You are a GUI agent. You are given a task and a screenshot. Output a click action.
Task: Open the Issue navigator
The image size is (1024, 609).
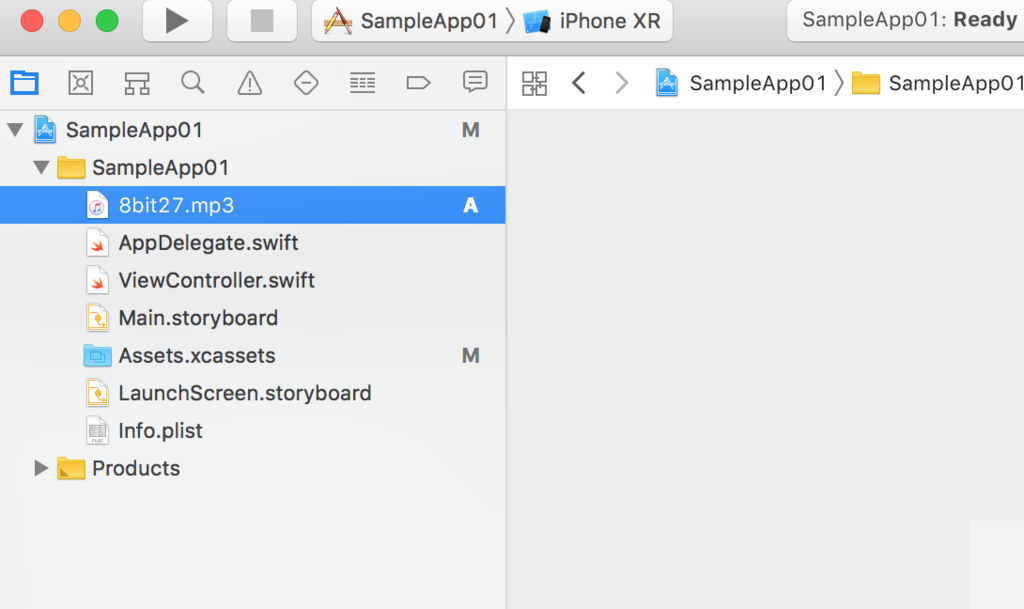(249, 83)
